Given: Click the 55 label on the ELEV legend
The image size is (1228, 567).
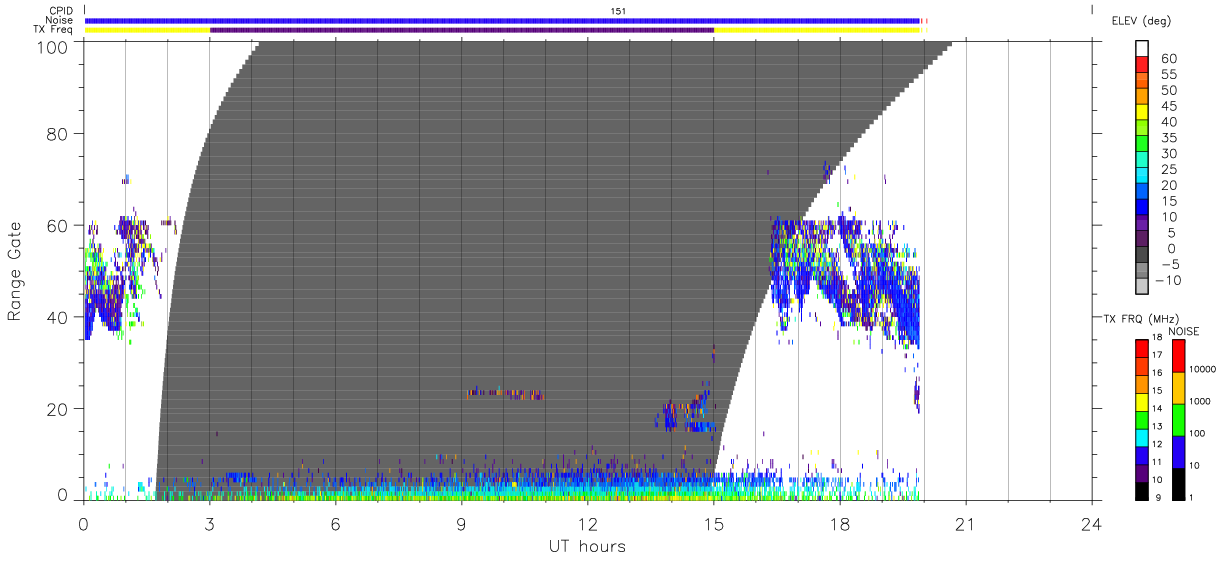Looking at the screenshot, I should pyautogui.click(x=1170, y=74).
